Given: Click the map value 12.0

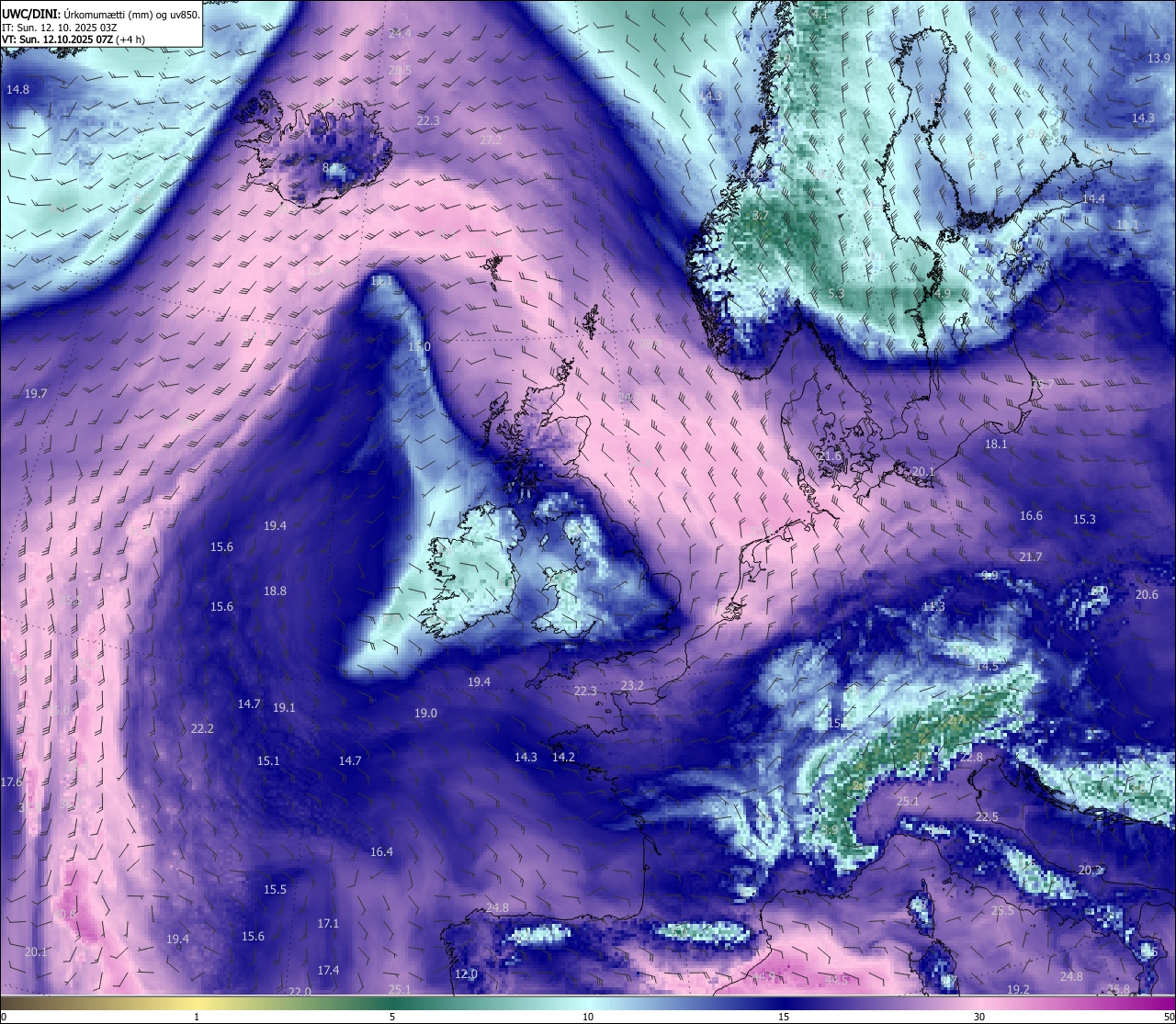Looking at the screenshot, I should click(467, 974).
